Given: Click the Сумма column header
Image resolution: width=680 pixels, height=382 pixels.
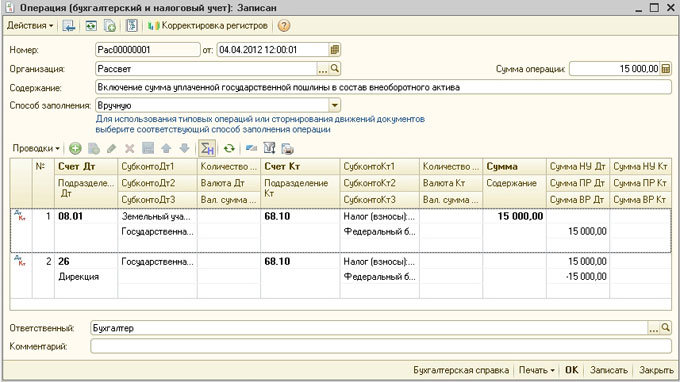Looking at the screenshot, I should click(x=514, y=167).
